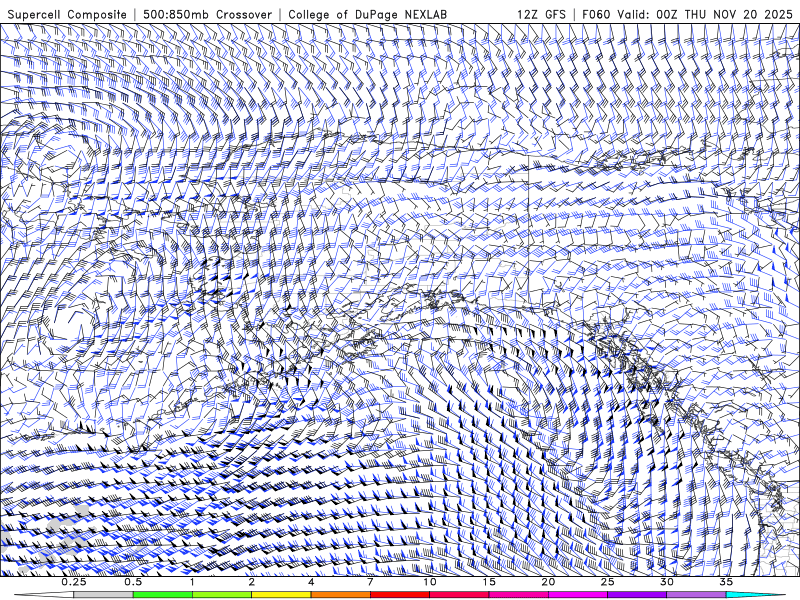Screen dimensions: 800x600
Task: Click the College of DuPage NEXLAB label
Action: pyautogui.click(x=367, y=14)
